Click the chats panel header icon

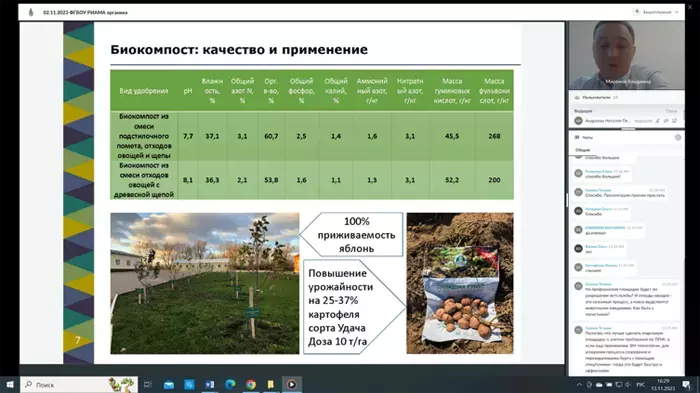pyautogui.click(x=577, y=138)
